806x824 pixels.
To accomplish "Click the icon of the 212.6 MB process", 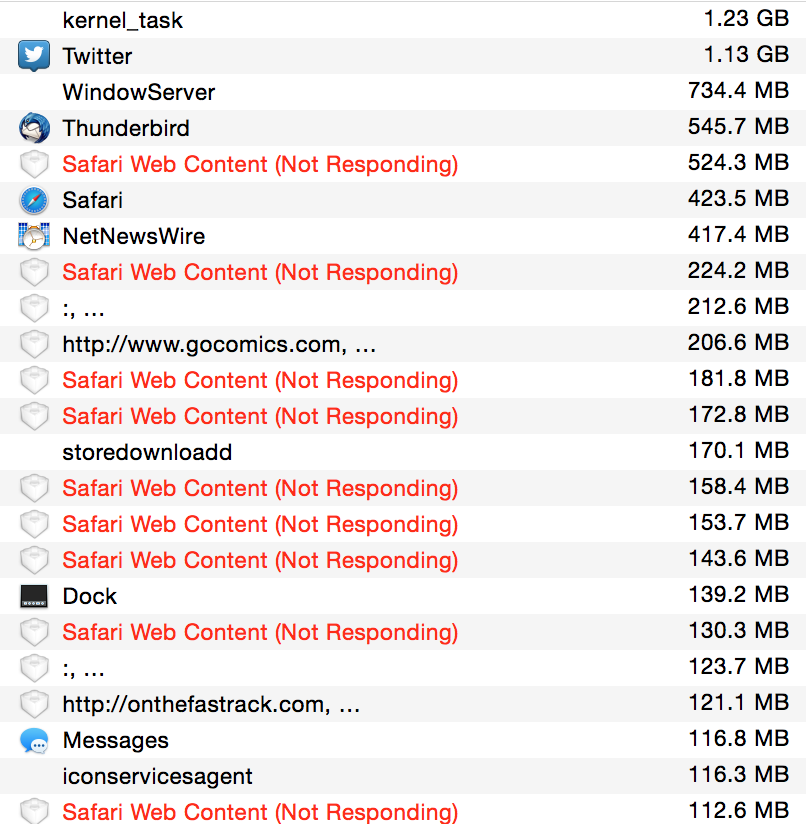I will 34,308.
